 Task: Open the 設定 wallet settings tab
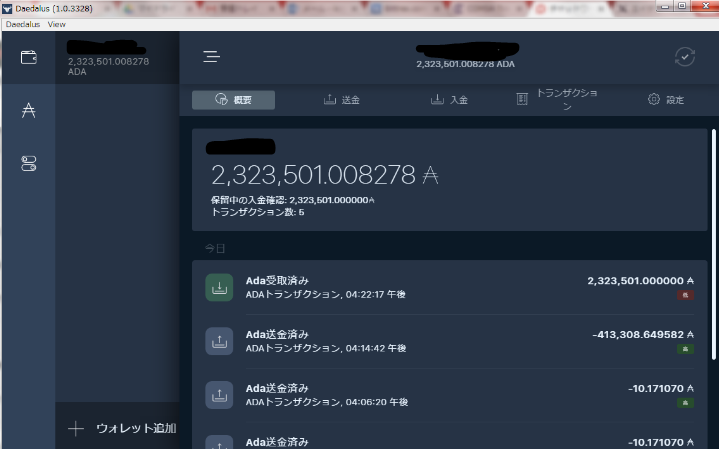point(666,100)
